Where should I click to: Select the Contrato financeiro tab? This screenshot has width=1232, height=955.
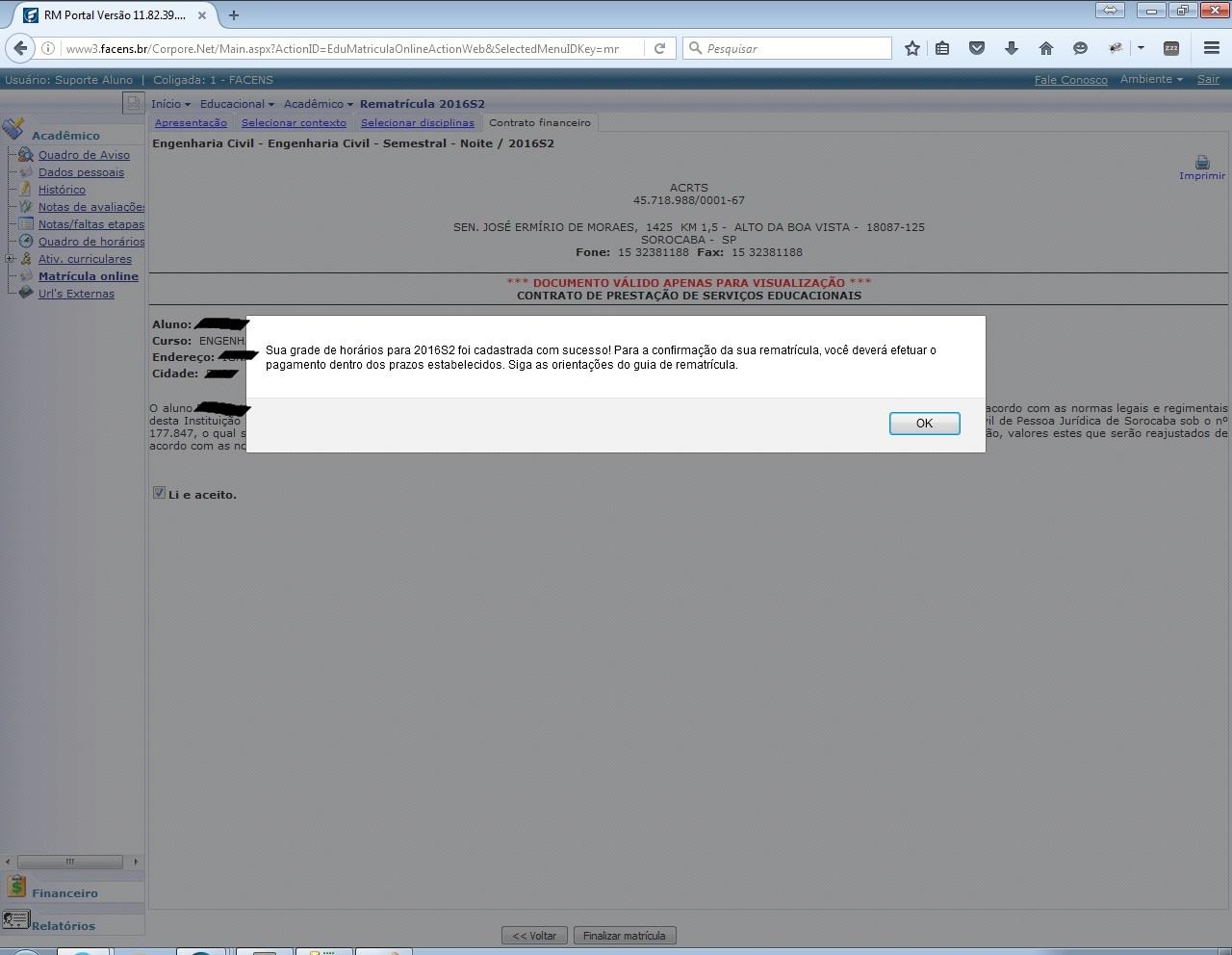540,122
